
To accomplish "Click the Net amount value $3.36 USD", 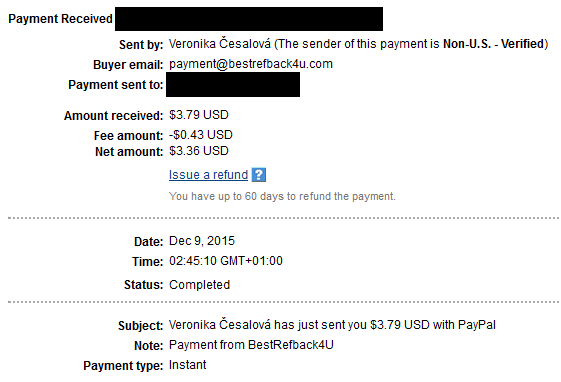I will pyautogui.click(x=199, y=151).
